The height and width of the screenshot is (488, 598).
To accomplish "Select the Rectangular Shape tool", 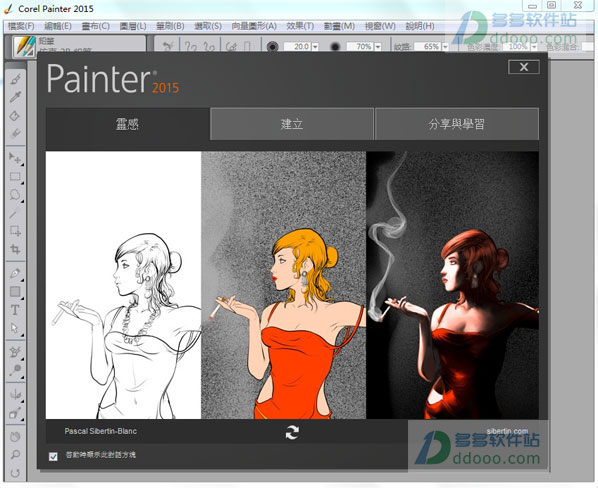I will click(x=15, y=292).
